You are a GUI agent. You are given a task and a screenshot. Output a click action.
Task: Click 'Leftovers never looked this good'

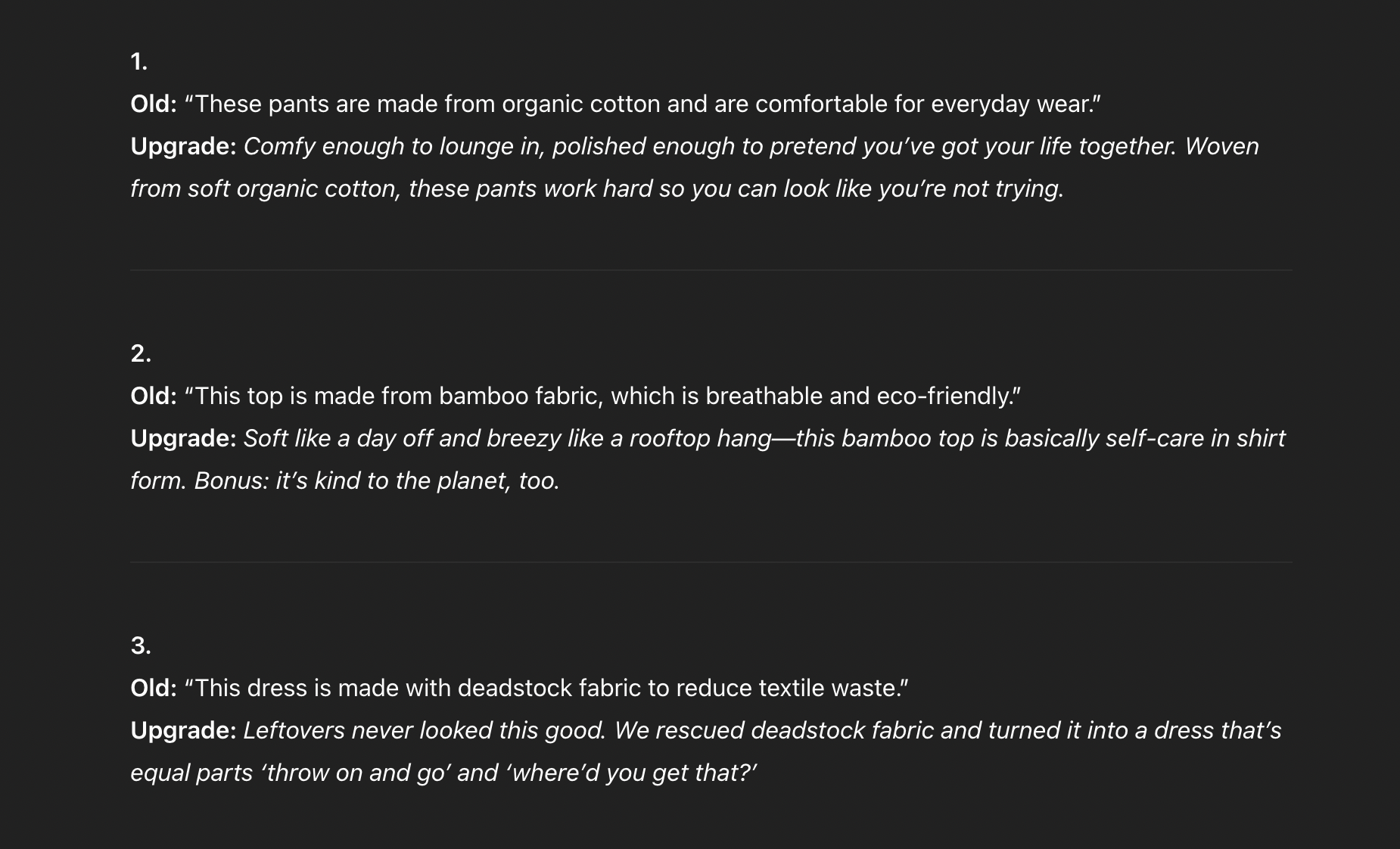[x=424, y=730]
